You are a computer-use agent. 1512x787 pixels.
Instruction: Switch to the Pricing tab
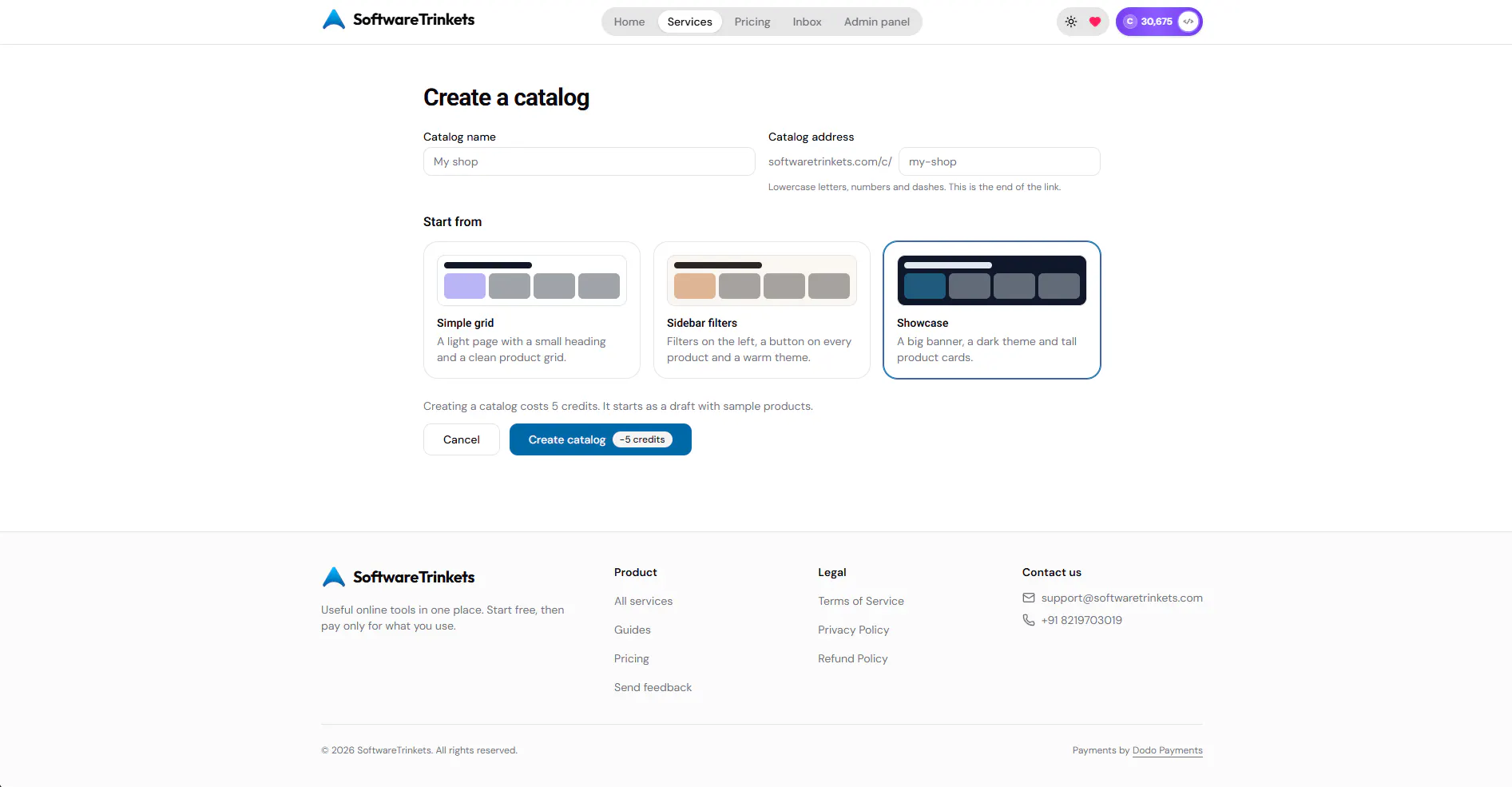752,22
